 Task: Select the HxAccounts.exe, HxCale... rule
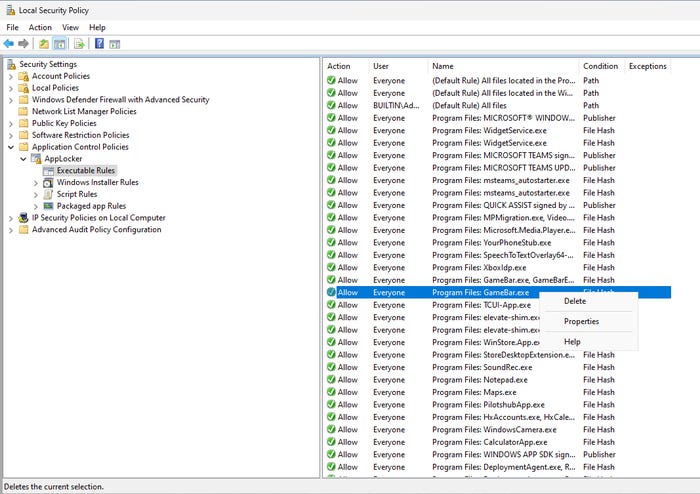click(504, 417)
